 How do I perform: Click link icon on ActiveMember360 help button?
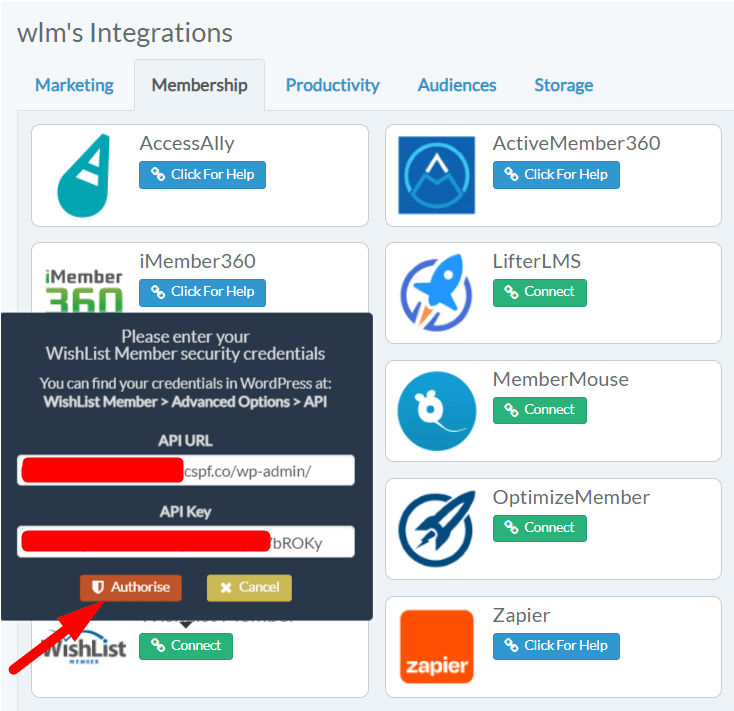pyautogui.click(x=511, y=174)
